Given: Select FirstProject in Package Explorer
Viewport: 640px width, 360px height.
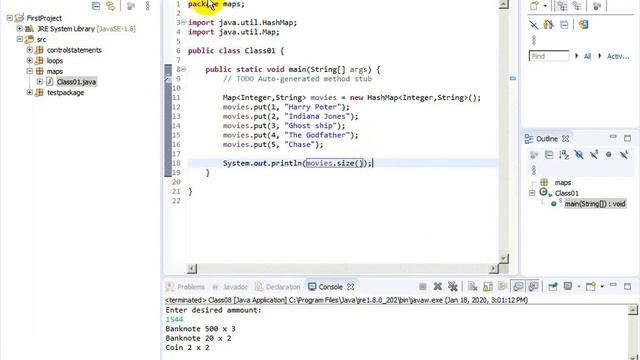Looking at the screenshot, I should tap(44, 18).
